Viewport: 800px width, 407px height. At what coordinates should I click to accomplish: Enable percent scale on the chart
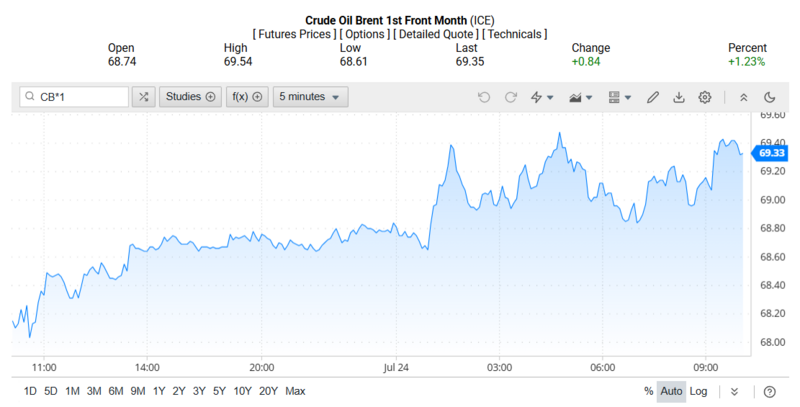(648, 391)
